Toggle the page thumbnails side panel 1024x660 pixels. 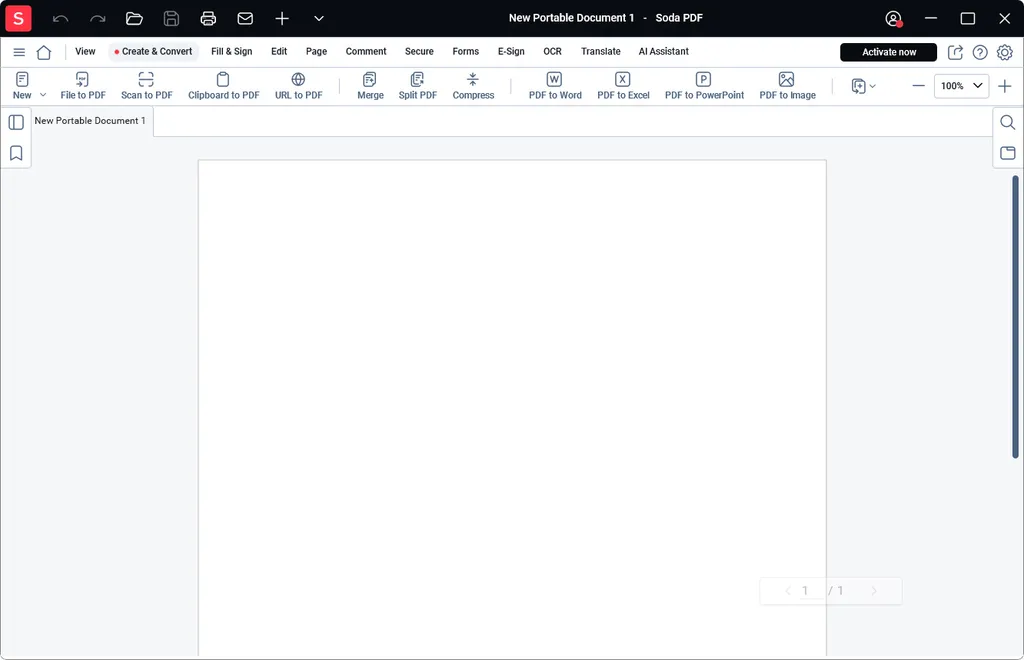pyautogui.click(x=16, y=122)
